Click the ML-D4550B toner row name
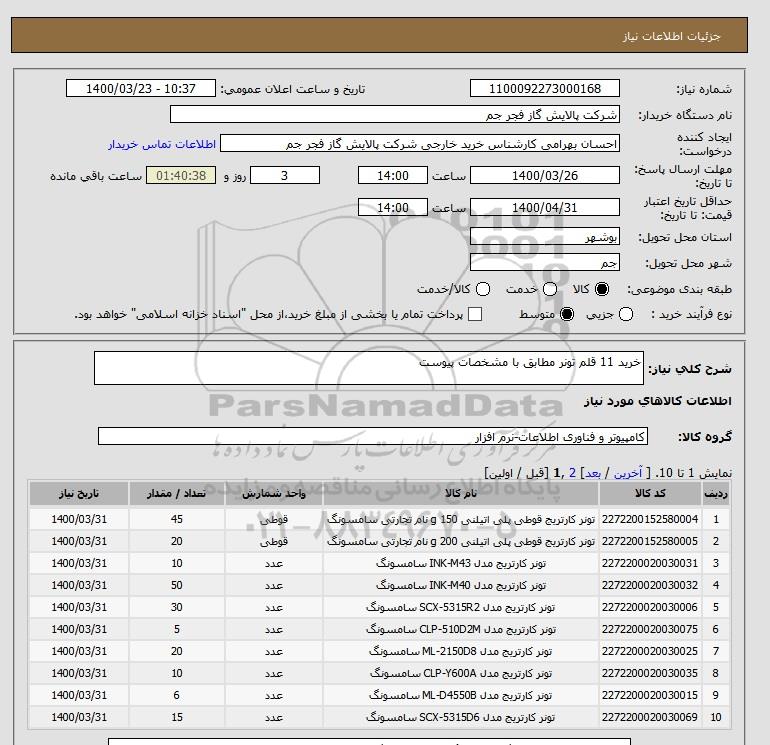The image size is (770, 745). tap(461, 695)
